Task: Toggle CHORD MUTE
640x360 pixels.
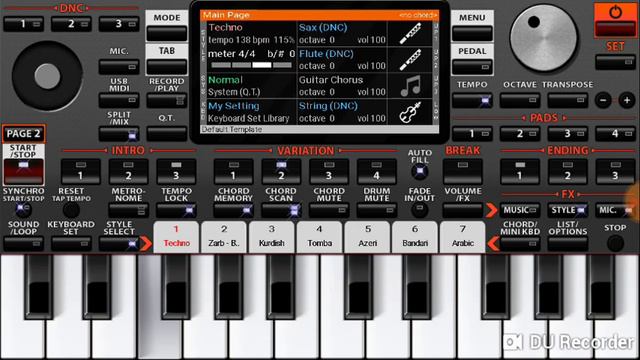Action: pyautogui.click(x=329, y=211)
